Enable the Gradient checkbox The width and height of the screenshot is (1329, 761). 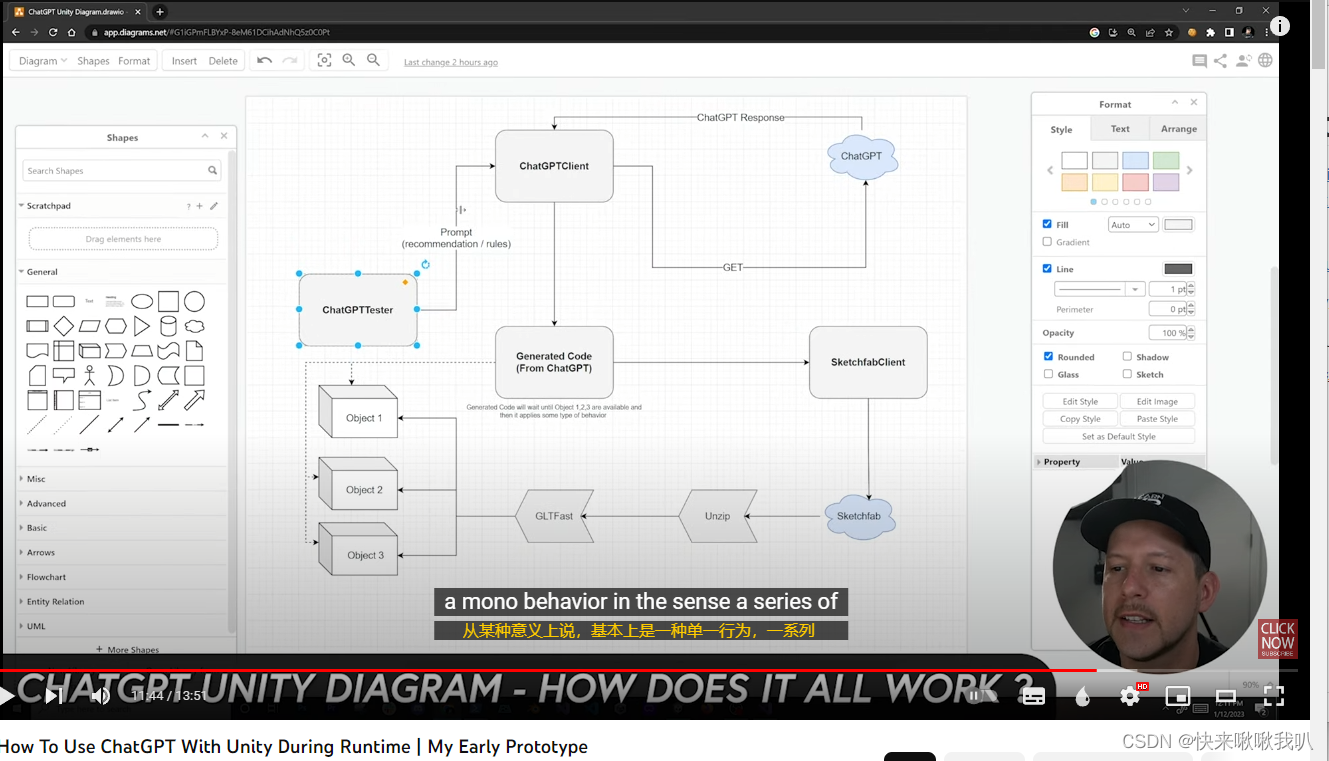click(x=1047, y=242)
